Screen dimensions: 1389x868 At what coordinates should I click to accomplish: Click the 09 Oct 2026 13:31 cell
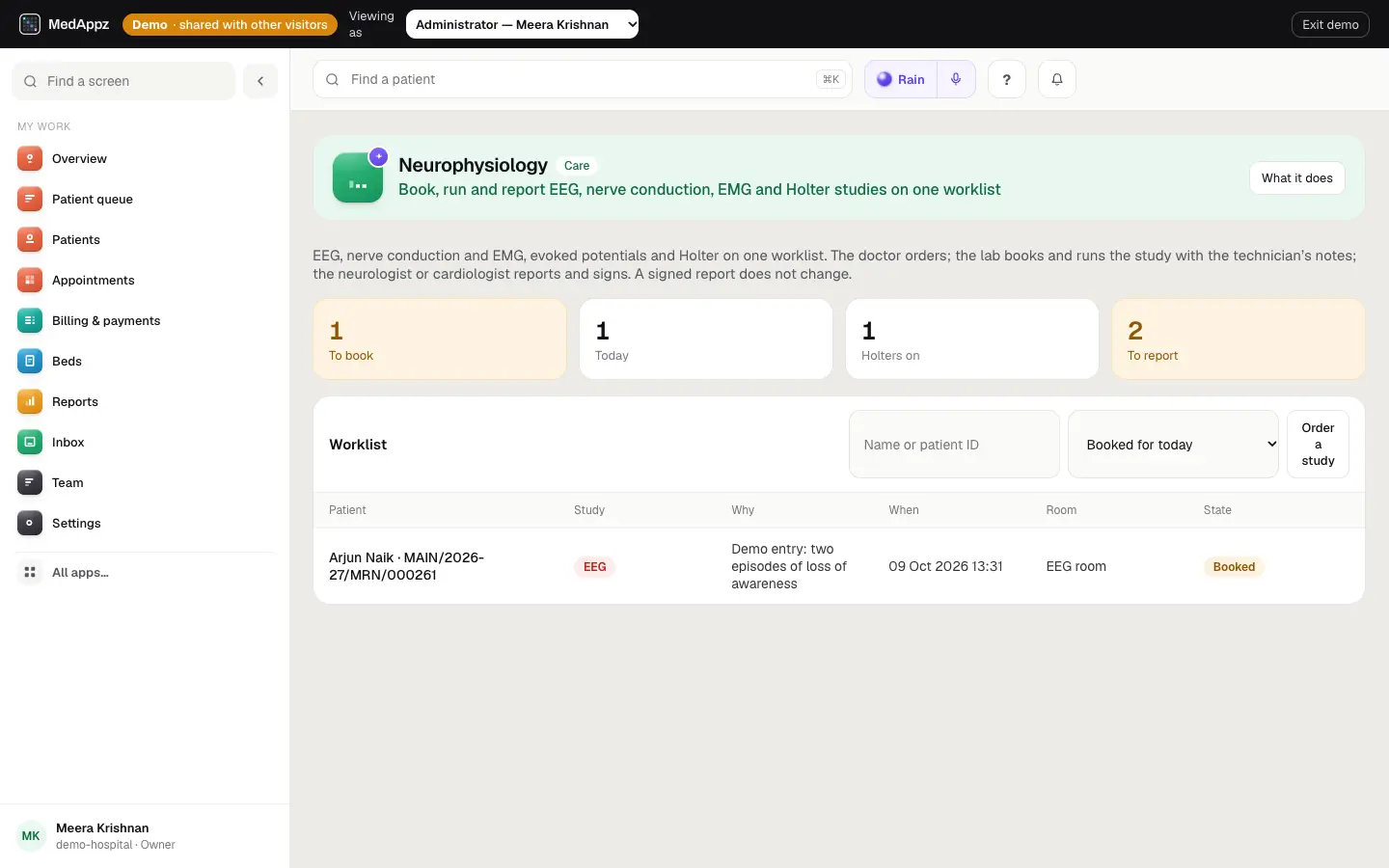[x=945, y=566]
